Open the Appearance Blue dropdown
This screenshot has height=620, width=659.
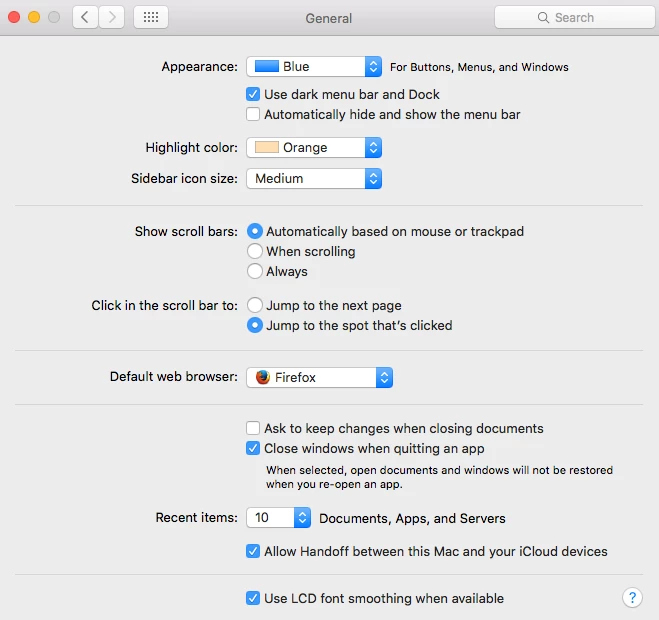tap(314, 66)
